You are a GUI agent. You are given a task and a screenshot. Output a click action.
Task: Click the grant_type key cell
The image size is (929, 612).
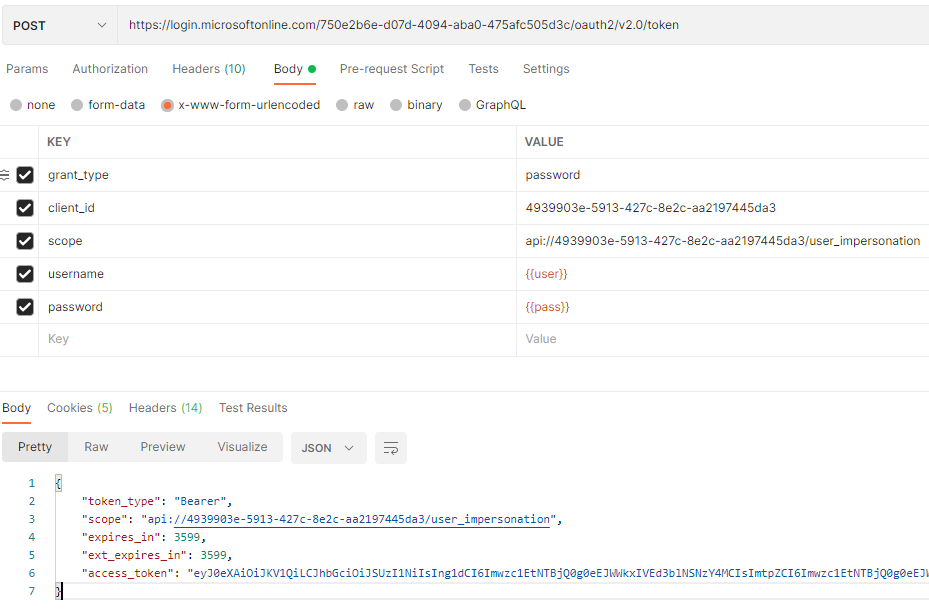coord(277,175)
